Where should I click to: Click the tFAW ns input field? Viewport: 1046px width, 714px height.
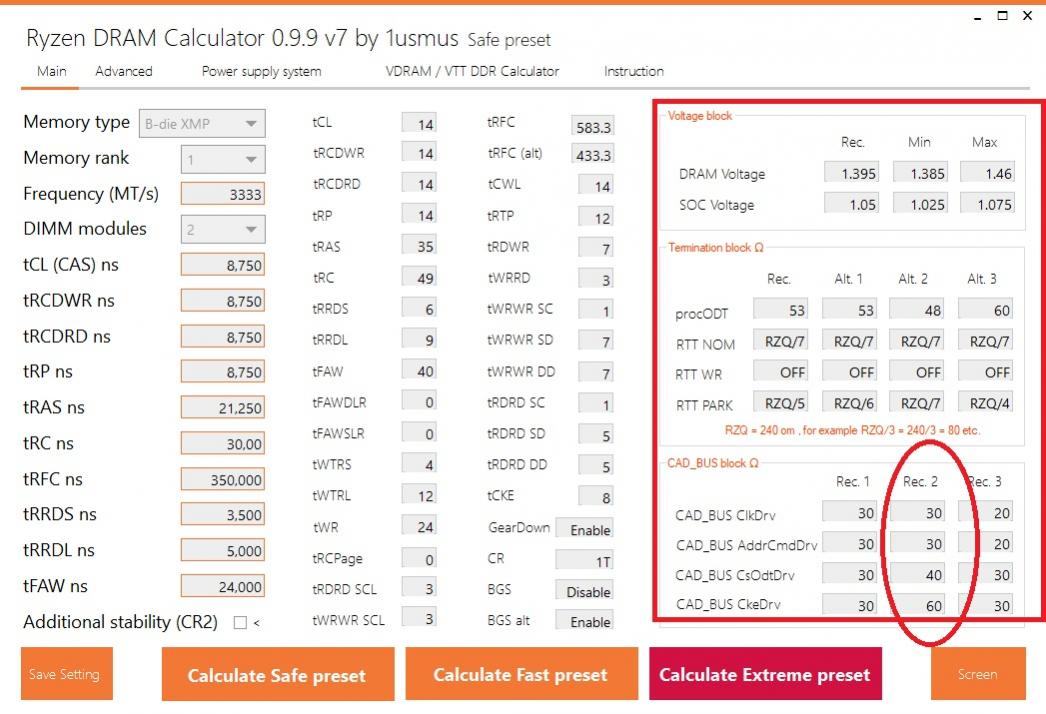click(223, 587)
